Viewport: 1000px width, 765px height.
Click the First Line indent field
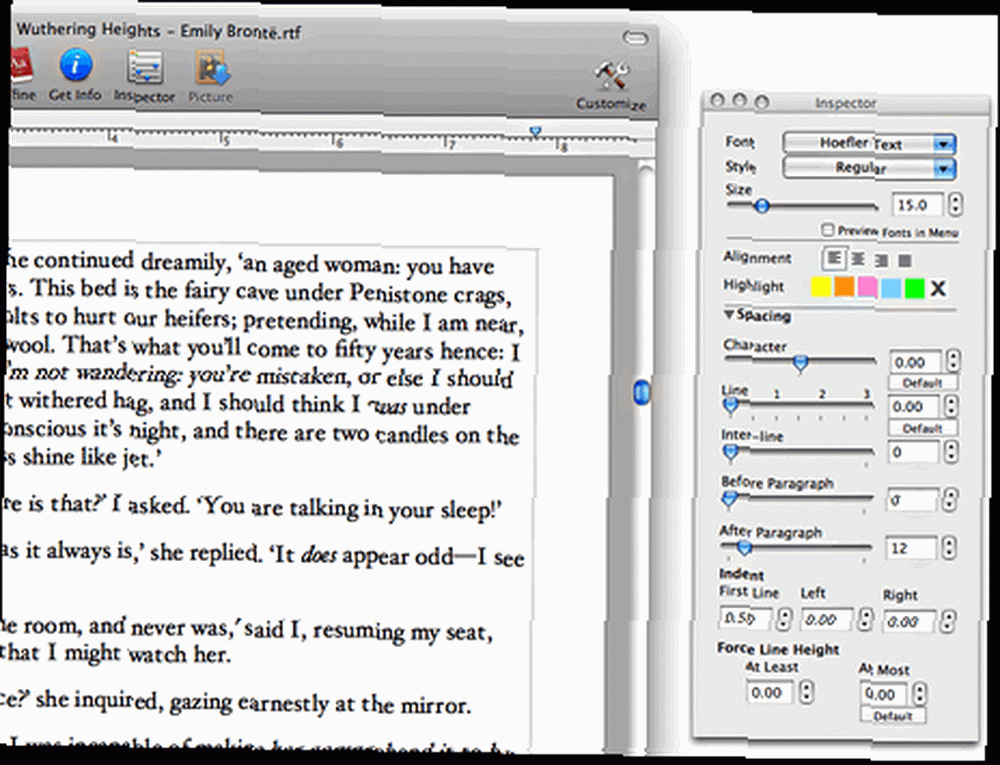tap(745, 618)
